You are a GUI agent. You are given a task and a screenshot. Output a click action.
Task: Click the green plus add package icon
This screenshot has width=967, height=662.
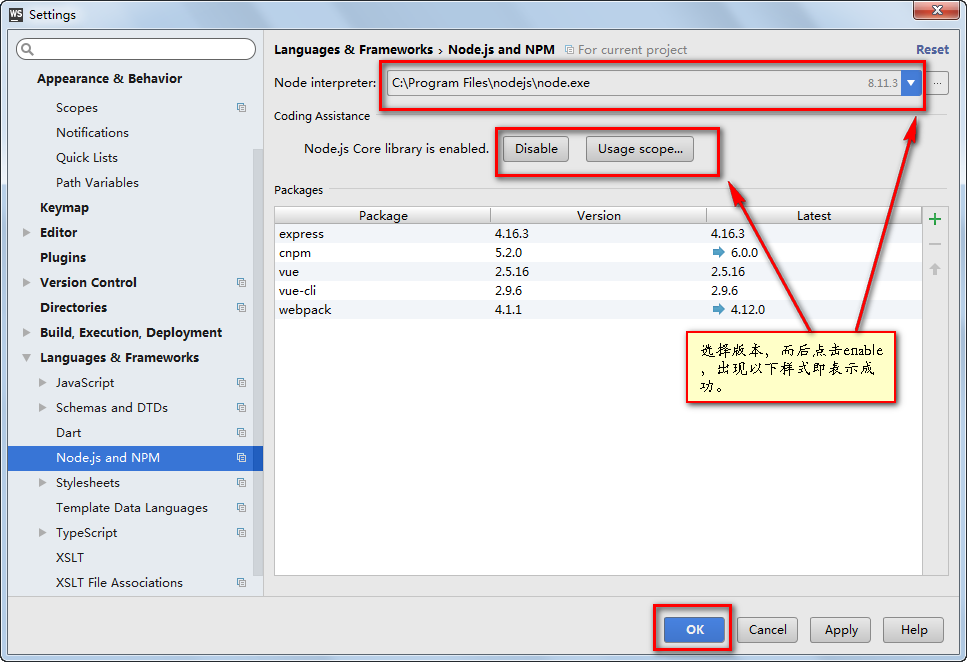click(x=935, y=219)
